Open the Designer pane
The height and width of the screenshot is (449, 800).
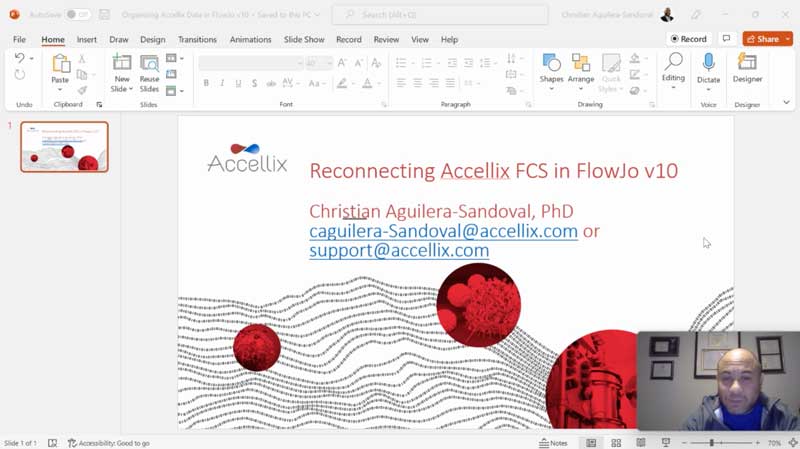pos(747,67)
